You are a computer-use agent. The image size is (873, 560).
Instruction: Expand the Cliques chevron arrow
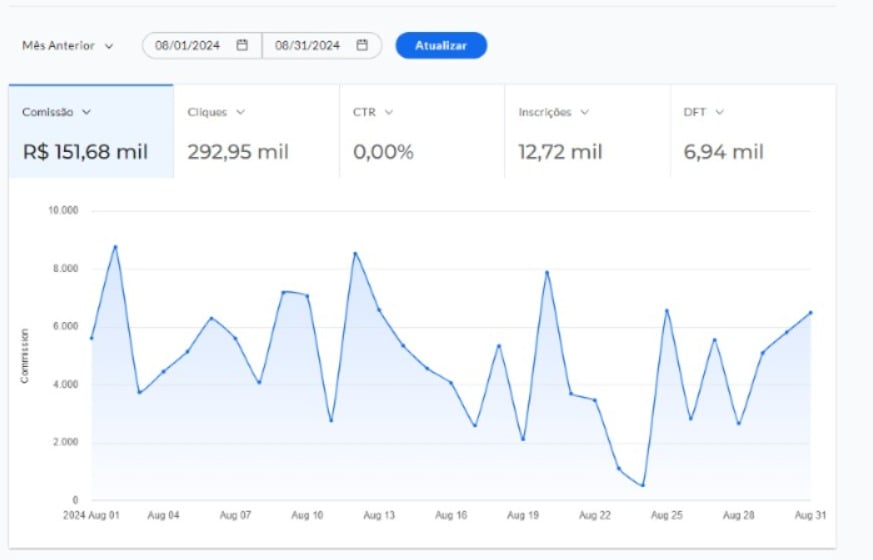point(240,112)
